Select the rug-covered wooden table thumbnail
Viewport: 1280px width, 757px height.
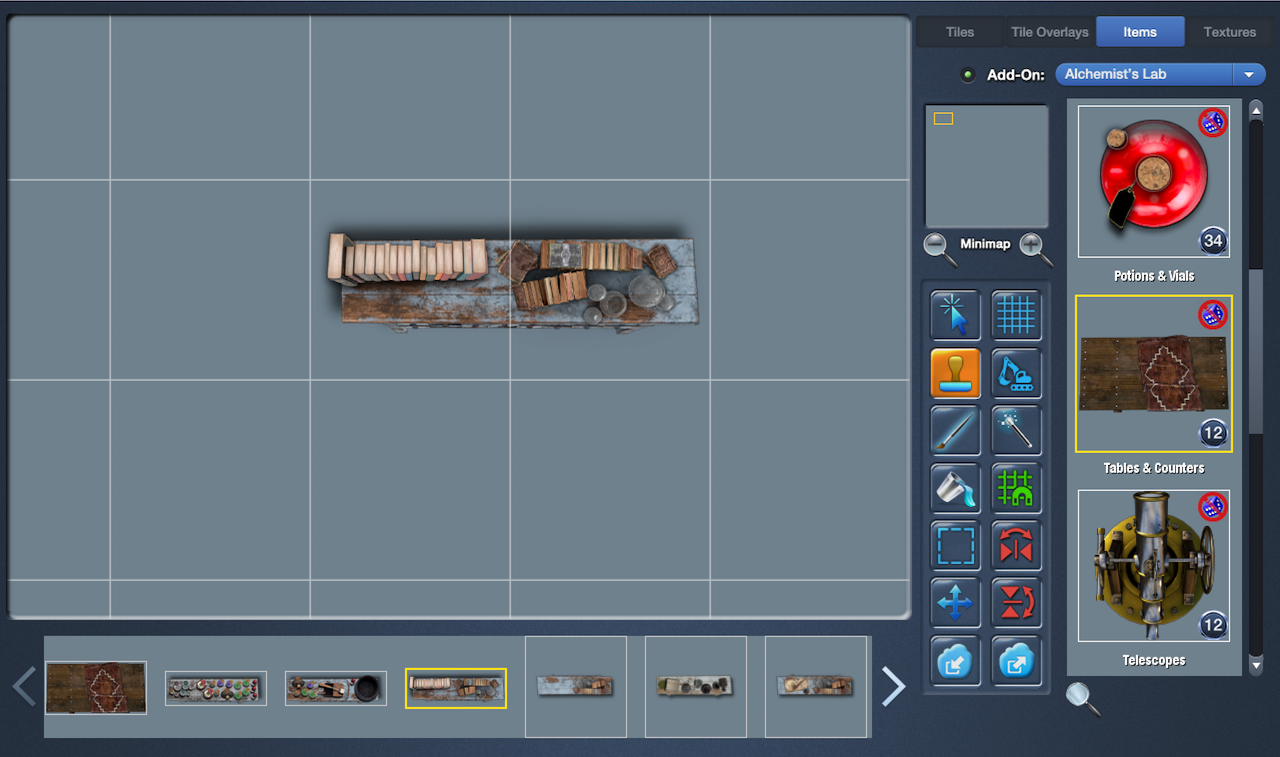pos(96,688)
